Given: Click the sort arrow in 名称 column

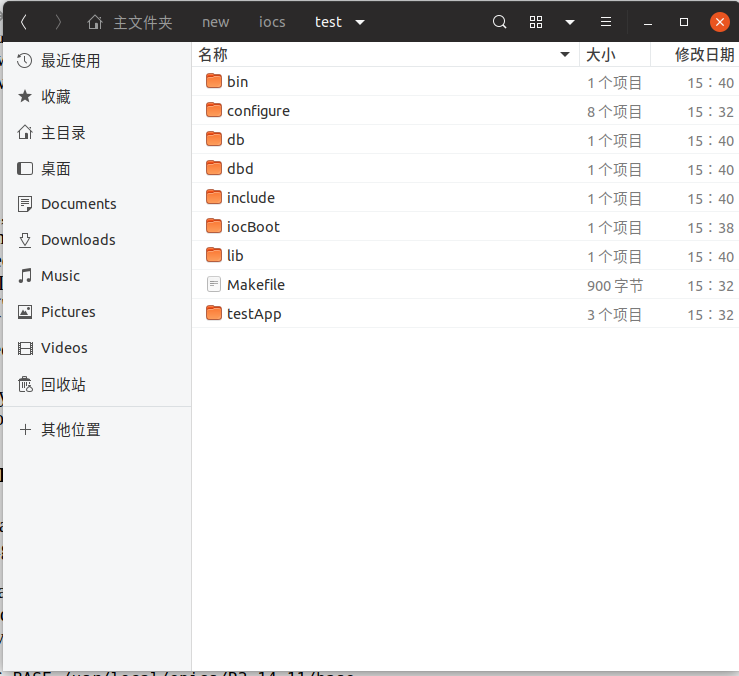Looking at the screenshot, I should [x=565, y=54].
